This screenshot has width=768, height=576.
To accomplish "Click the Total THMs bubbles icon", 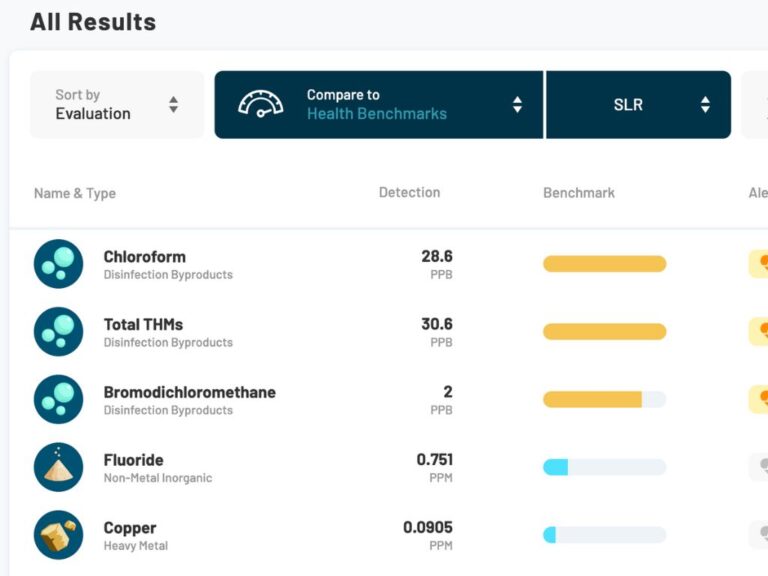I will [58, 332].
